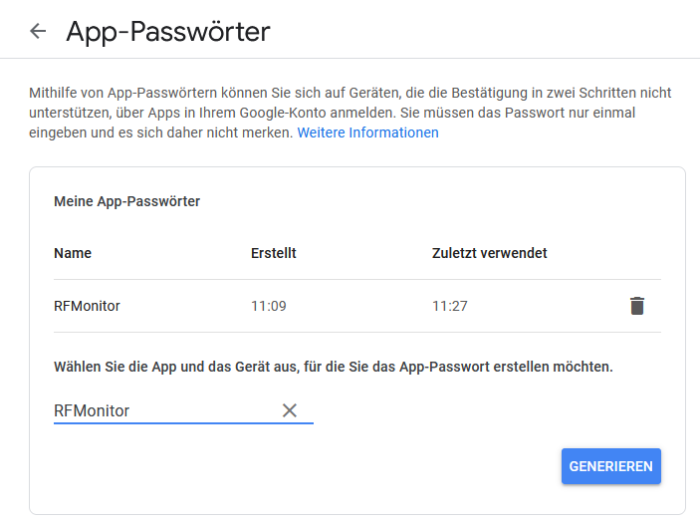The width and height of the screenshot is (700, 520).
Task: Click the RFMonitor entry in the password list
Action: click(x=87, y=306)
